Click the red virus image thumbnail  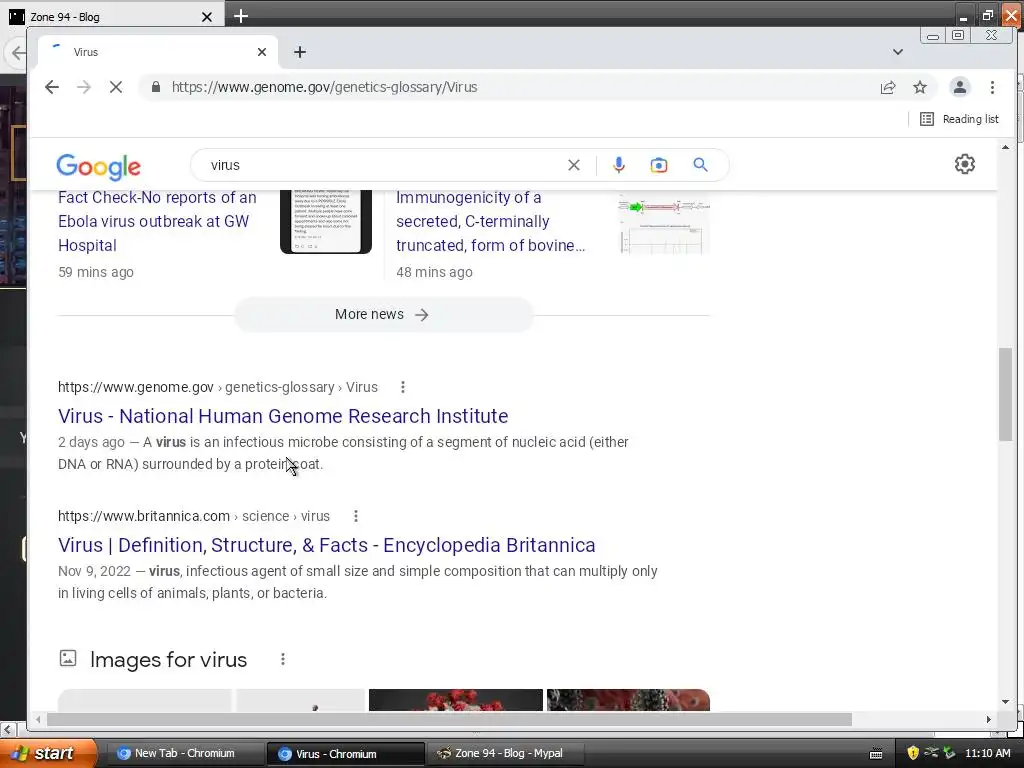(x=456, y=700)
